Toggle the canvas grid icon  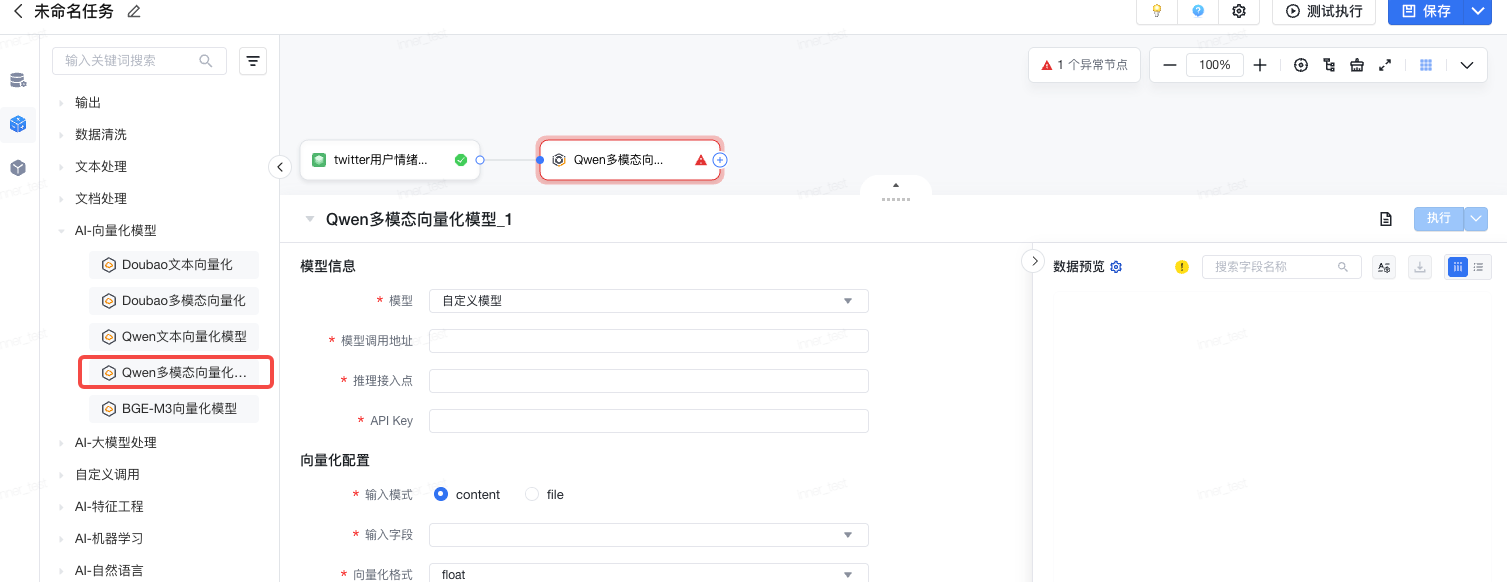(1427, 65)
